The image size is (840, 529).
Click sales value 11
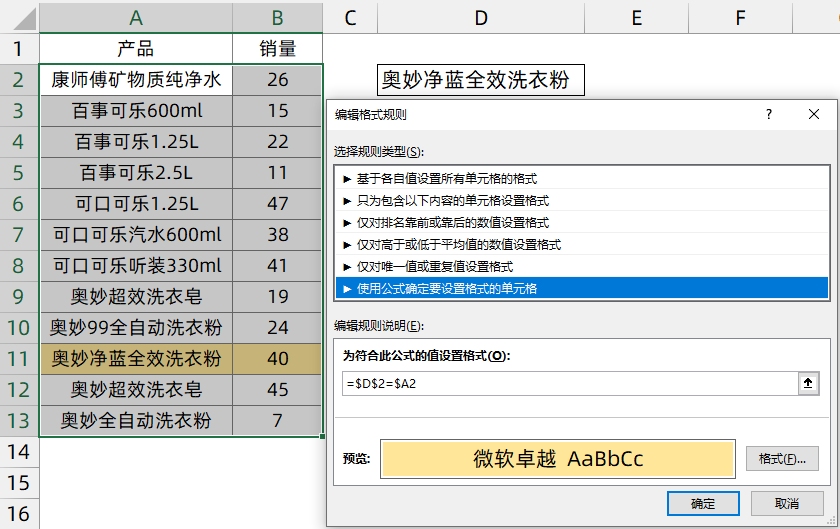(278, 173)
